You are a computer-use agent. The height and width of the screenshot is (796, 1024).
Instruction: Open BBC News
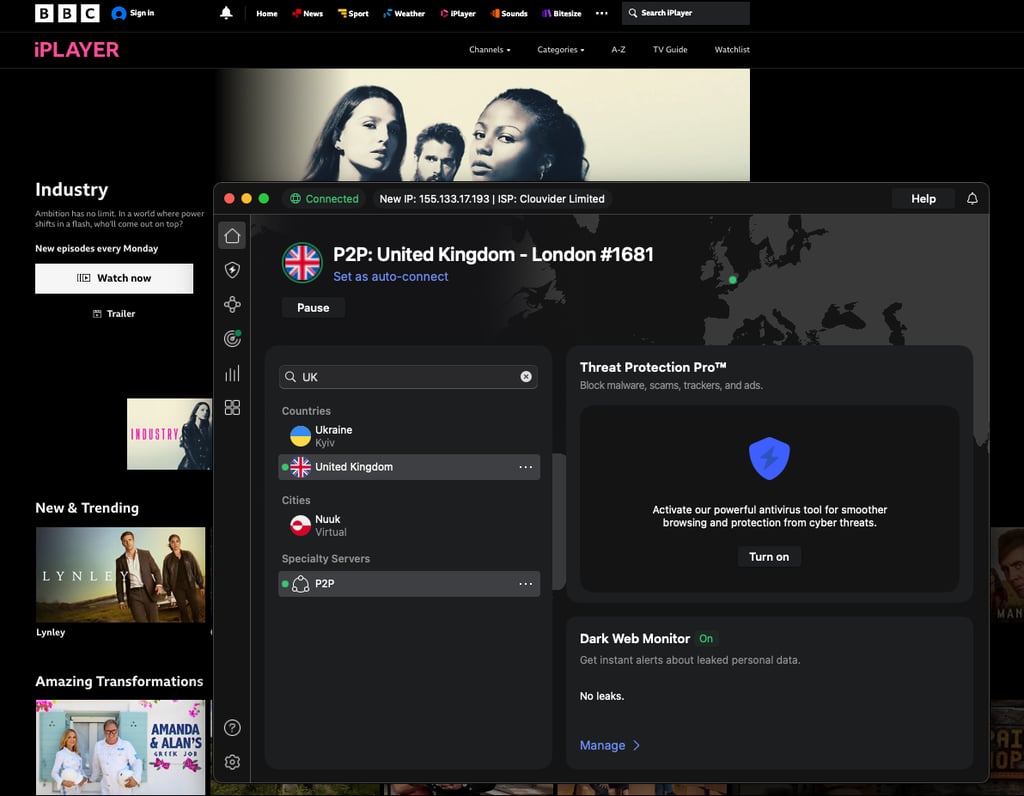tap(308, 13)
